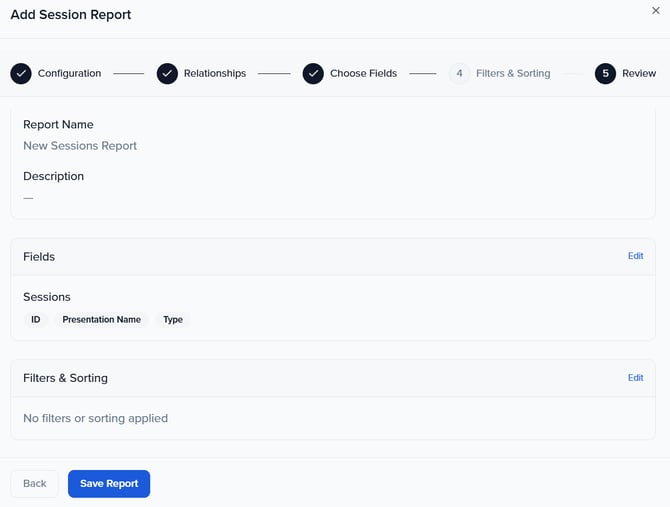The width and height of the screenshot is (670, 507).
Task: Click the New Sessions Report name text
Action: (x=80, y=146)
